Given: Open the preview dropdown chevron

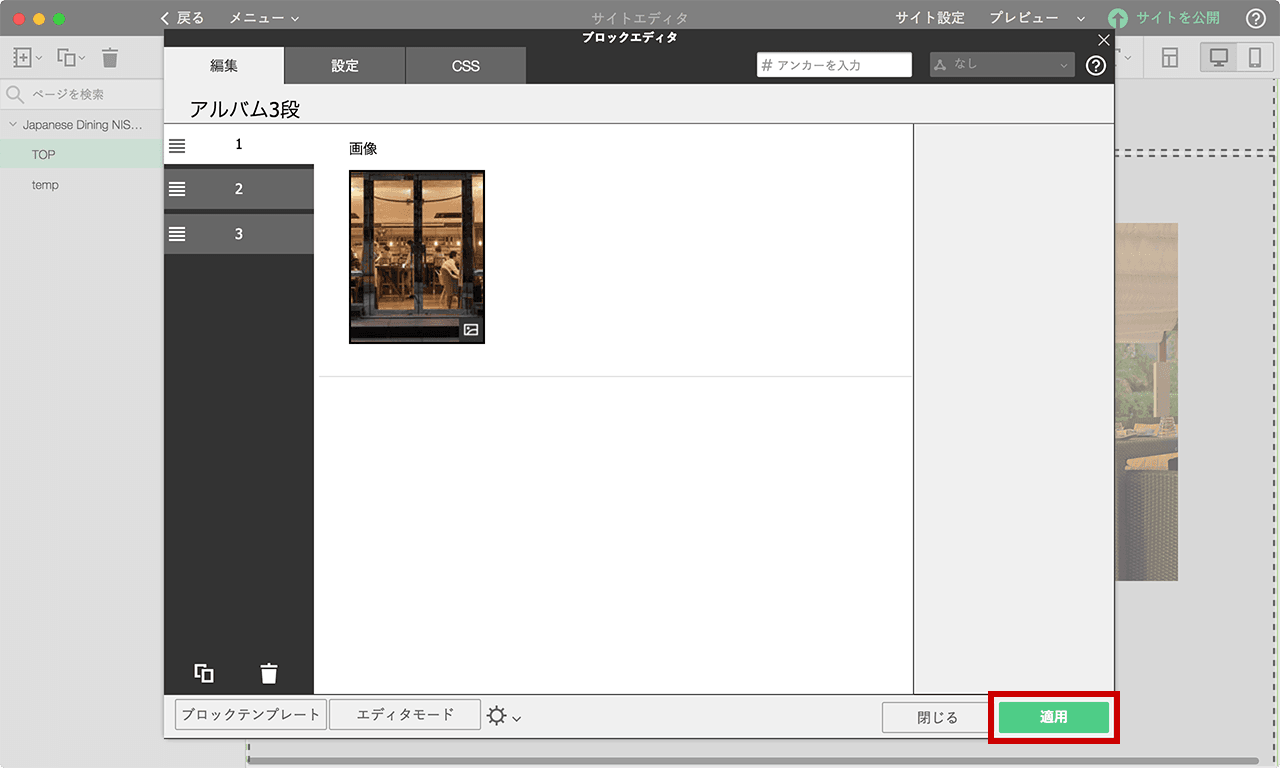Looking at the screenshot, I should [x=1081, y=19].
